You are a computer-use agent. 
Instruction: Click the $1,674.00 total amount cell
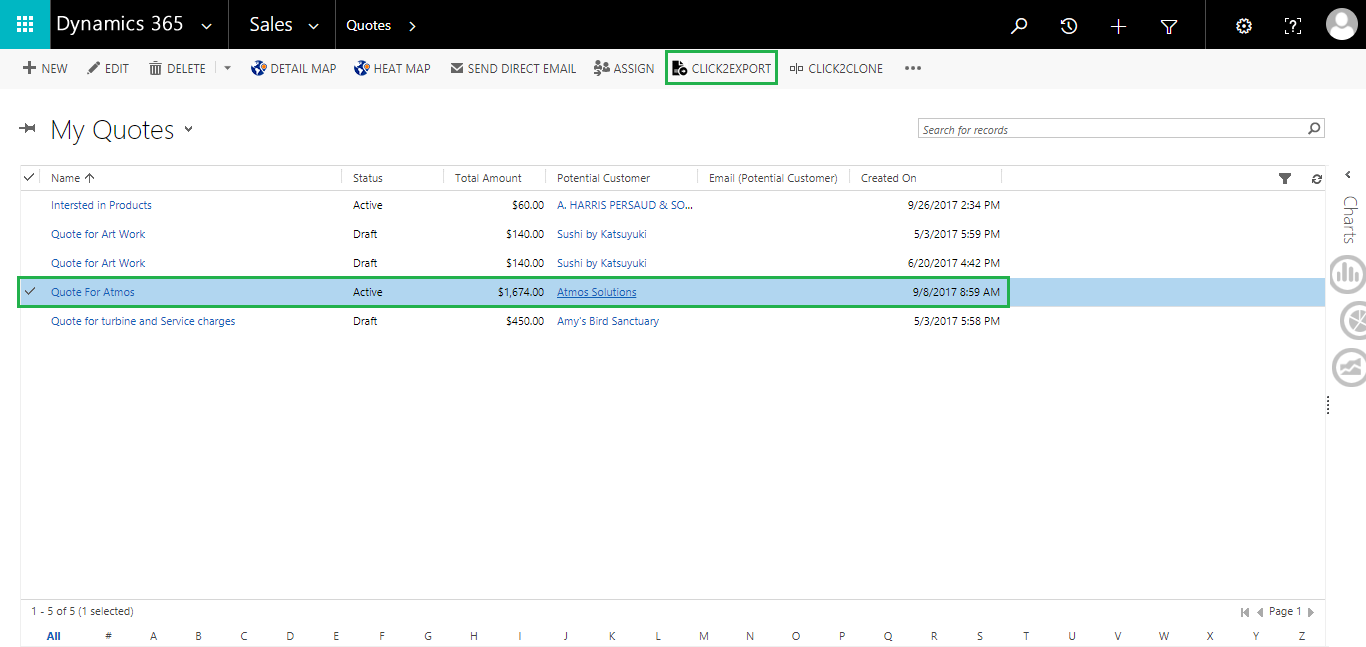(521, 292)
